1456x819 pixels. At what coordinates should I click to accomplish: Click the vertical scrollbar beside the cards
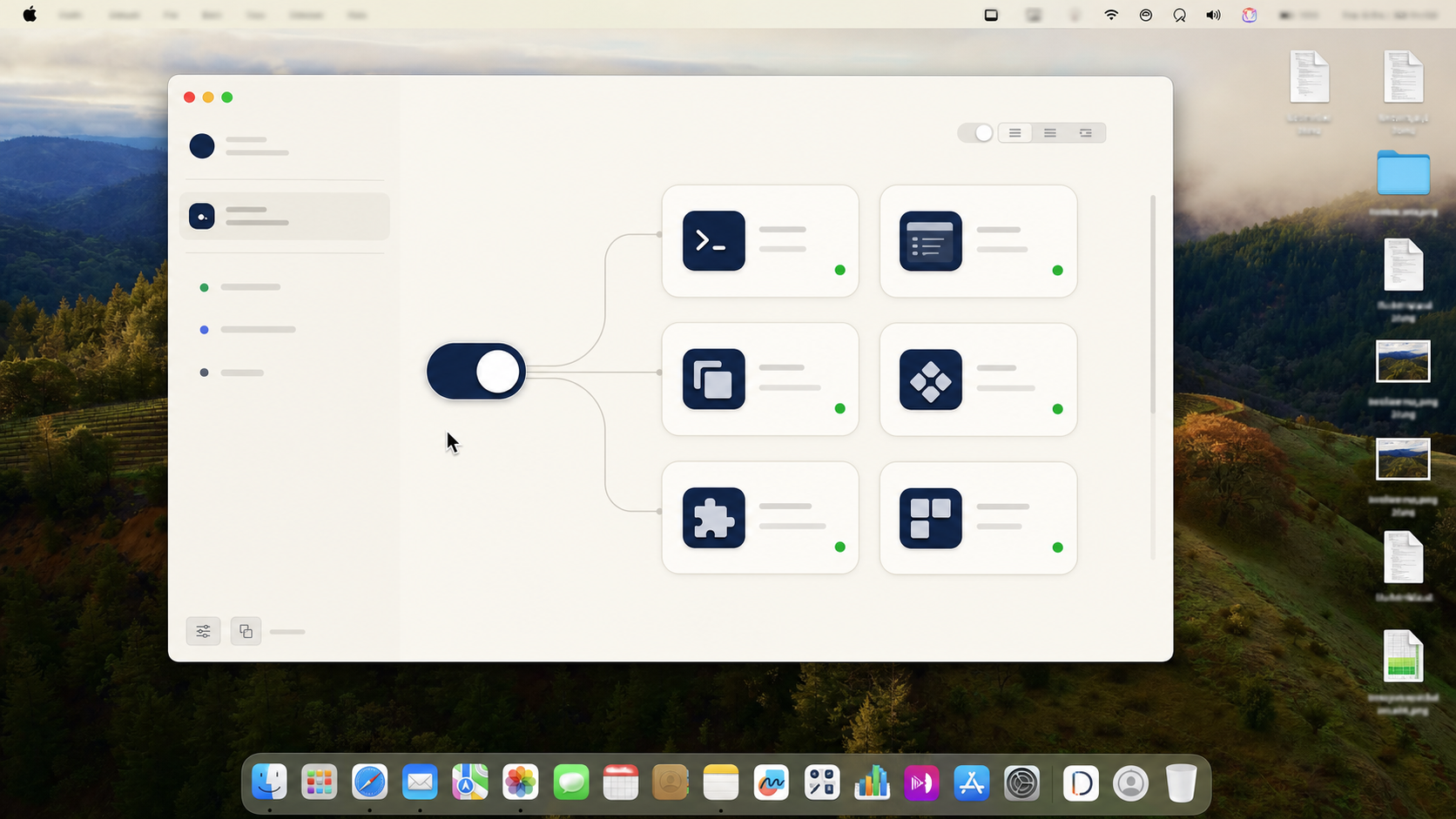click(x=1153, y=305)
